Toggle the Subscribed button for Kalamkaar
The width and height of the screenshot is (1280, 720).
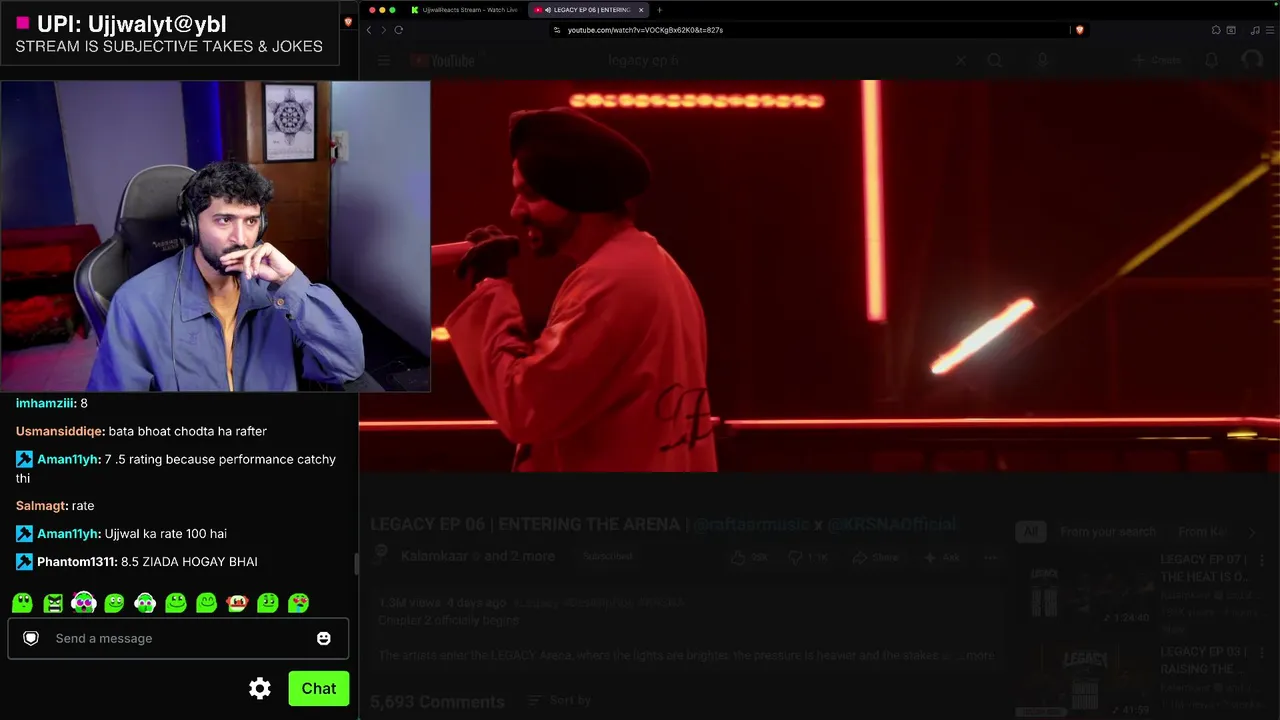(608, 557)
